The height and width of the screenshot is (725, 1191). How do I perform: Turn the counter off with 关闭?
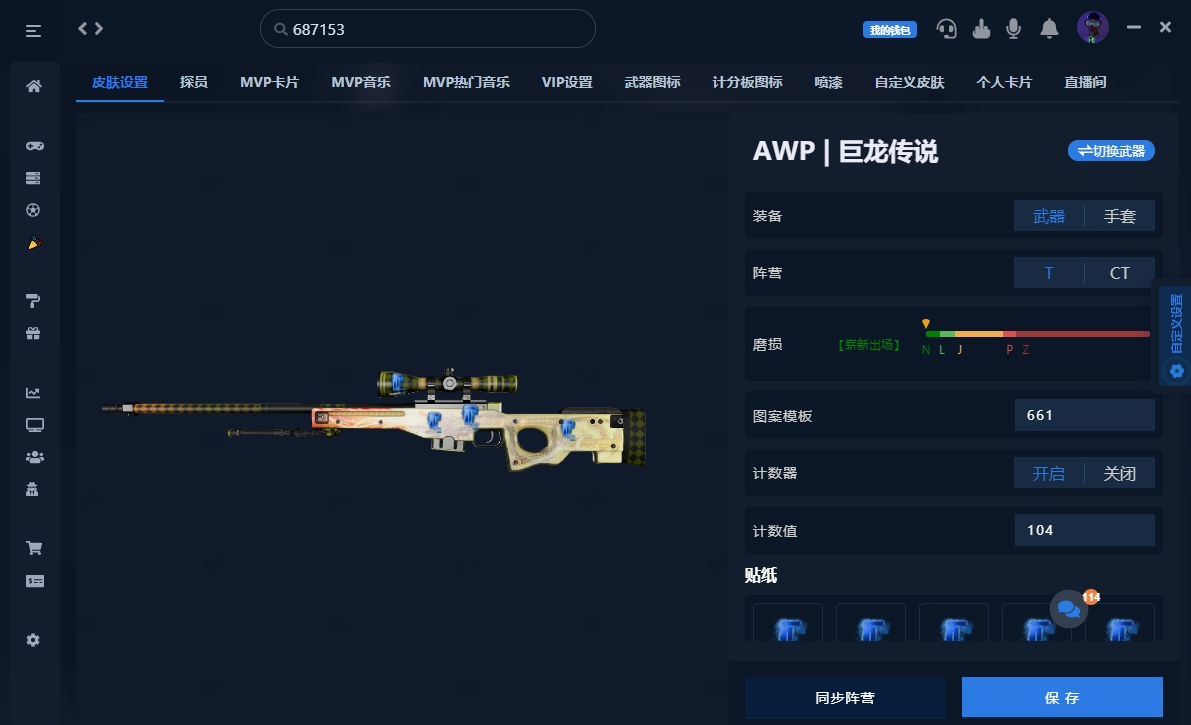click(x=1120, y=473)
